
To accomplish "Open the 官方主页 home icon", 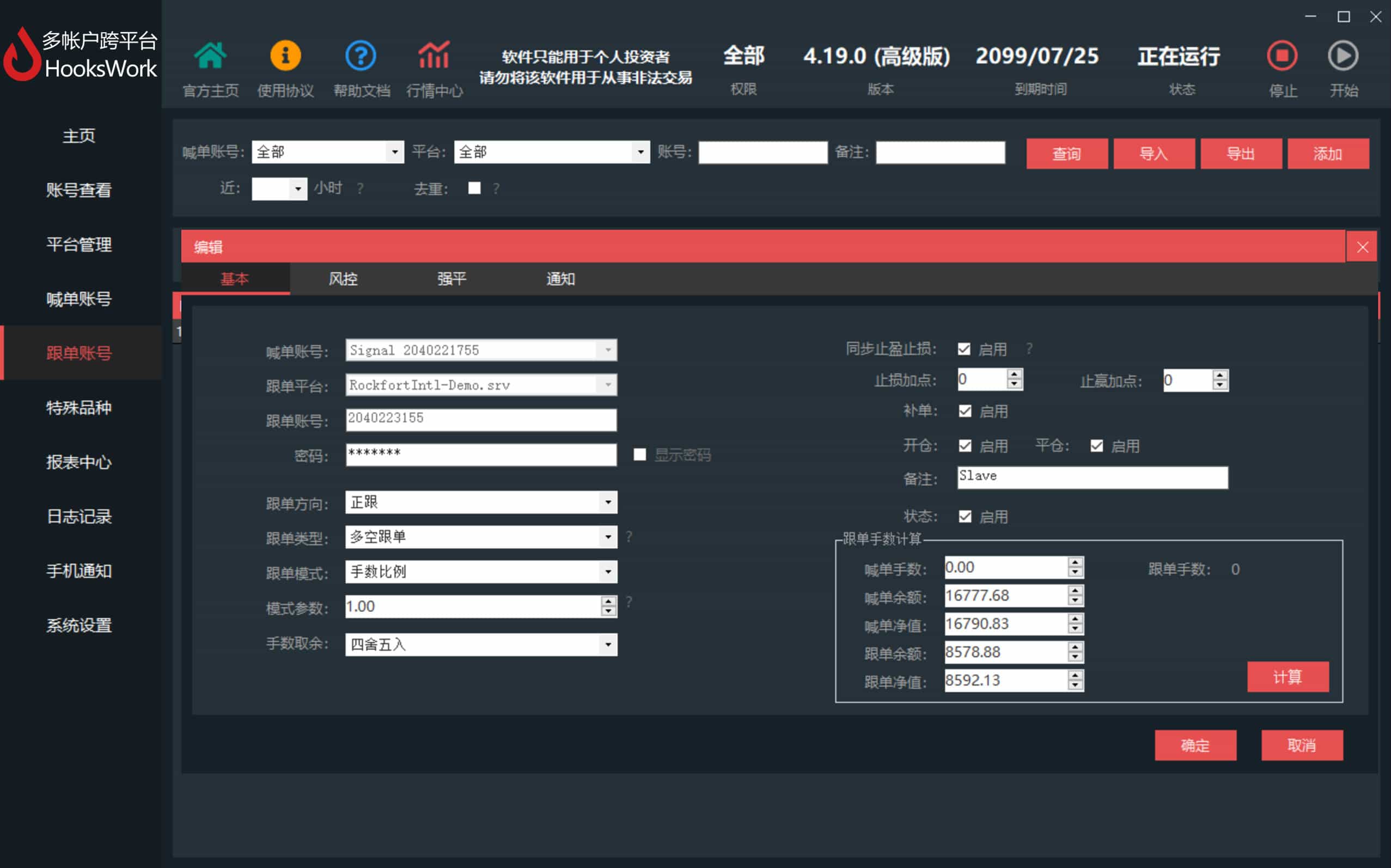I will (x=210, y=56).
